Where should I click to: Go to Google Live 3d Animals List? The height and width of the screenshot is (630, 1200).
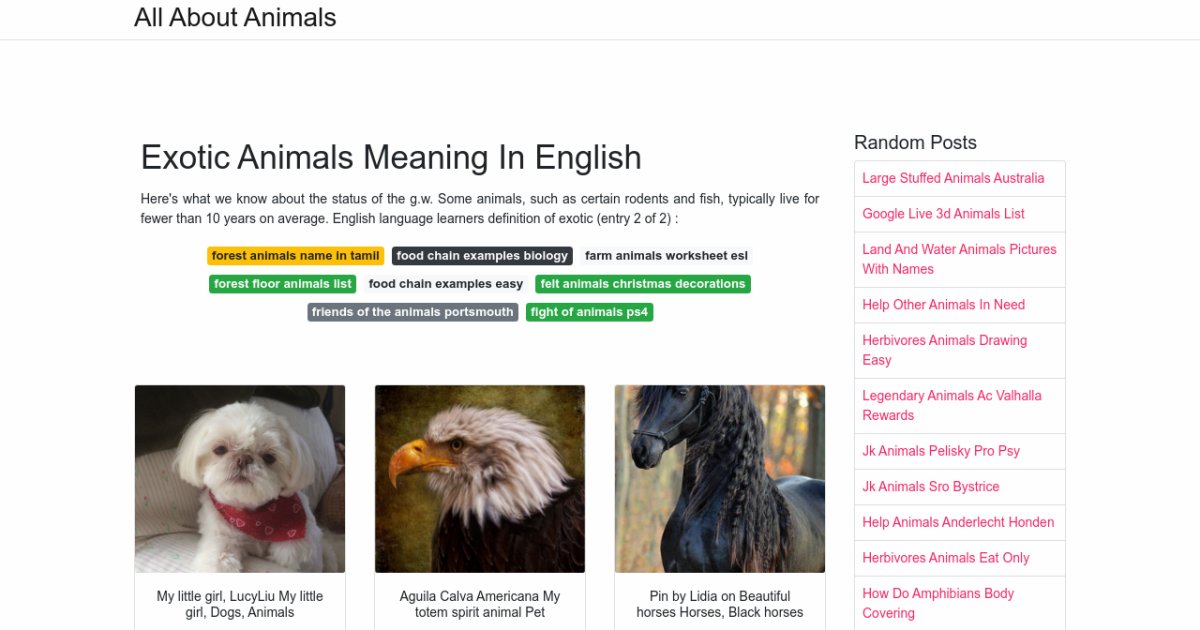point(943,214)
